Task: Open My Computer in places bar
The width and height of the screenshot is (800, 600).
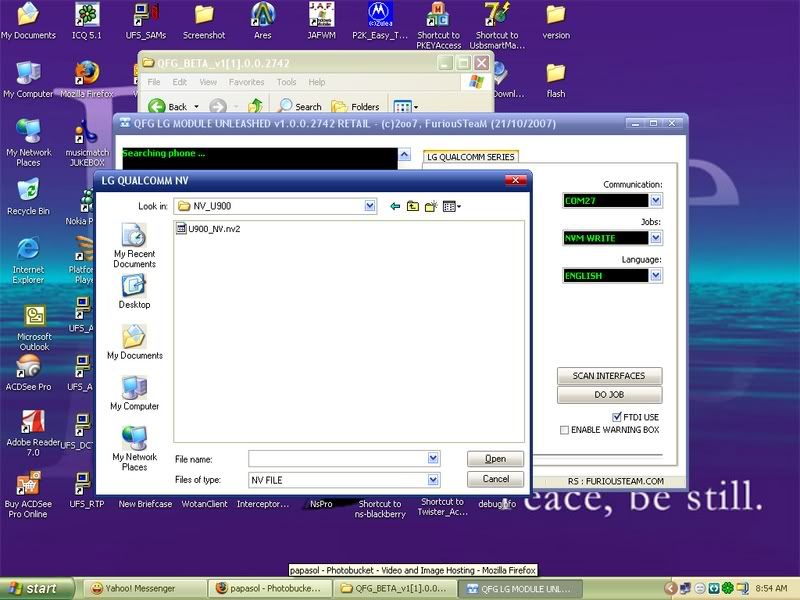Action: (134, 393)
